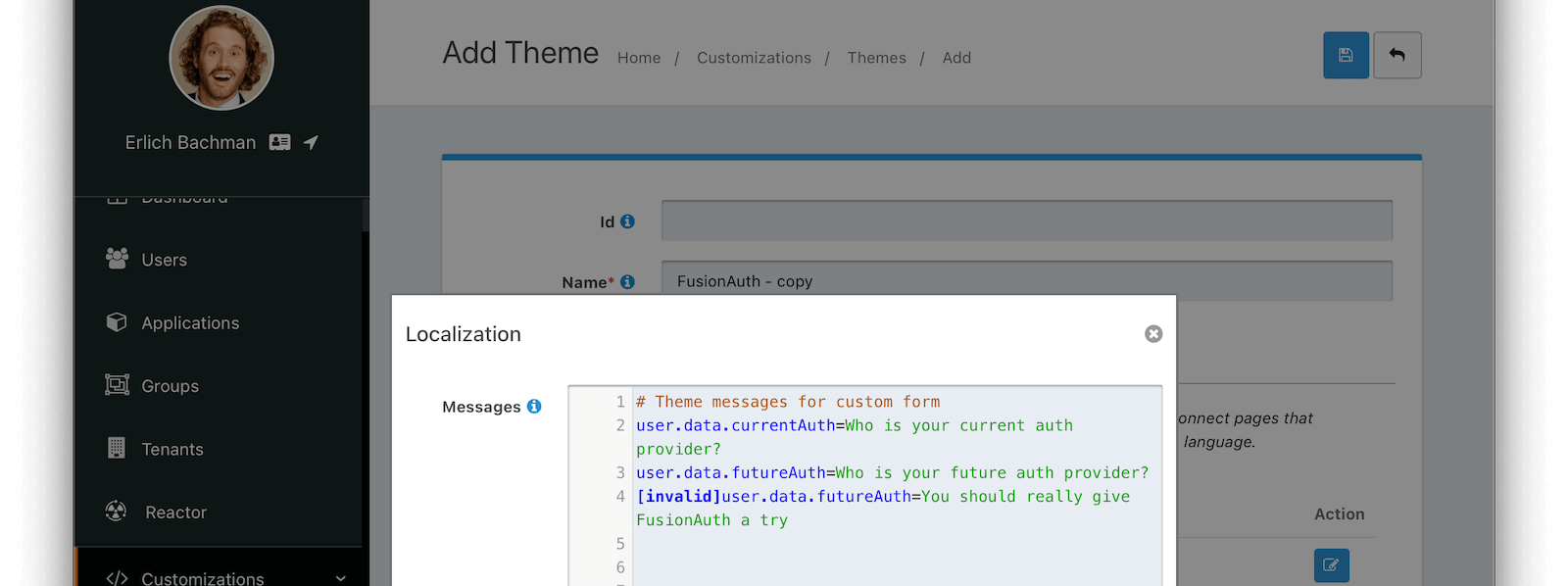This screenshot has width=1568, height=586.
Task: Expand the Customizations sidebar section
Action: point(218,577)
